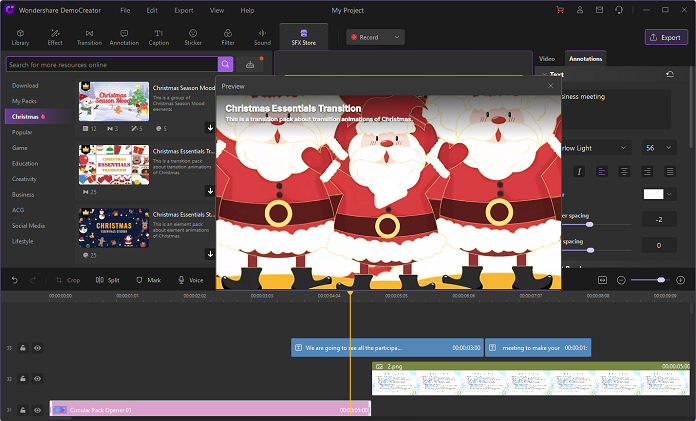Select Education category
Viewport: 696px width, 421px height.
[x=25, y=163]
